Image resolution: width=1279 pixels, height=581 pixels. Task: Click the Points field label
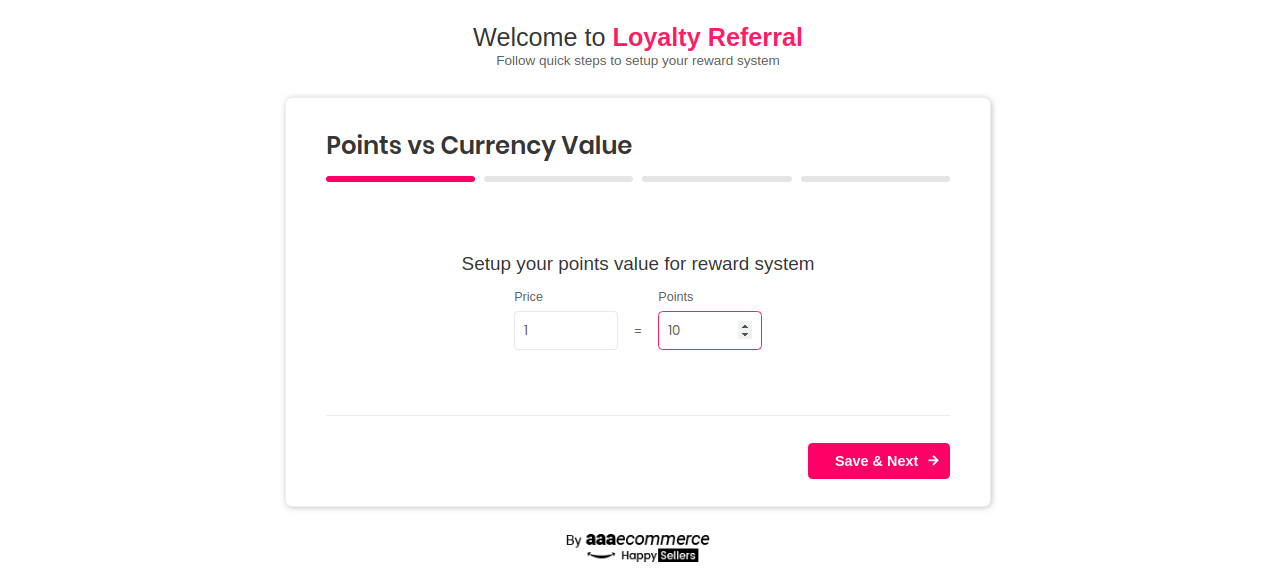pyautogui.click(x=675, y=297)
